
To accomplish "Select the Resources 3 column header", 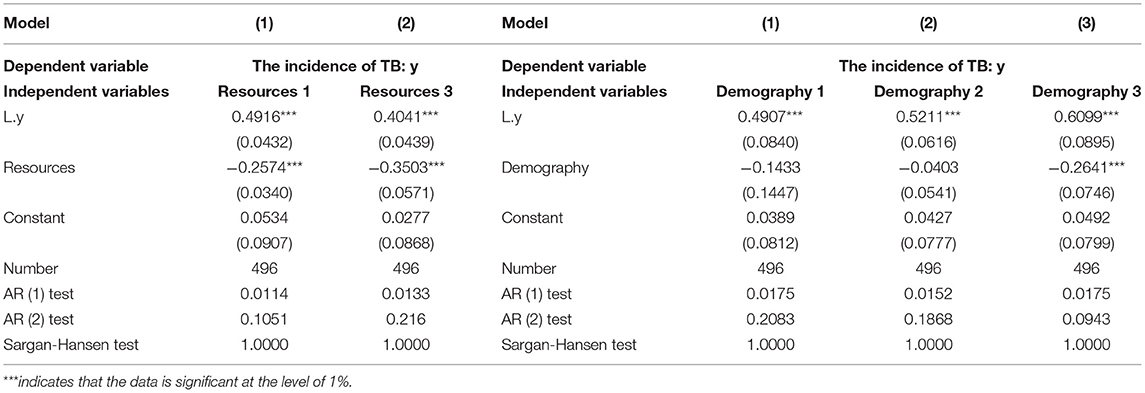I will (406, 93).
